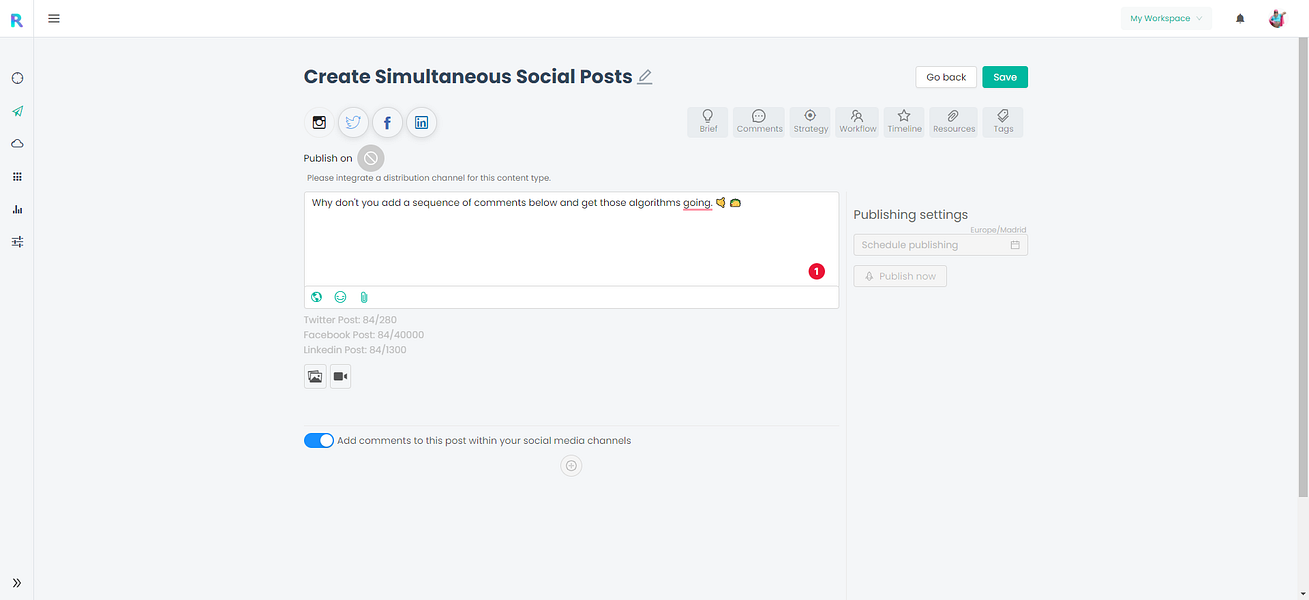The height and width of the screenshot is (600, 1309).
Task: Click the disabled Publish on channel icon
Action: tap(371, 158)
